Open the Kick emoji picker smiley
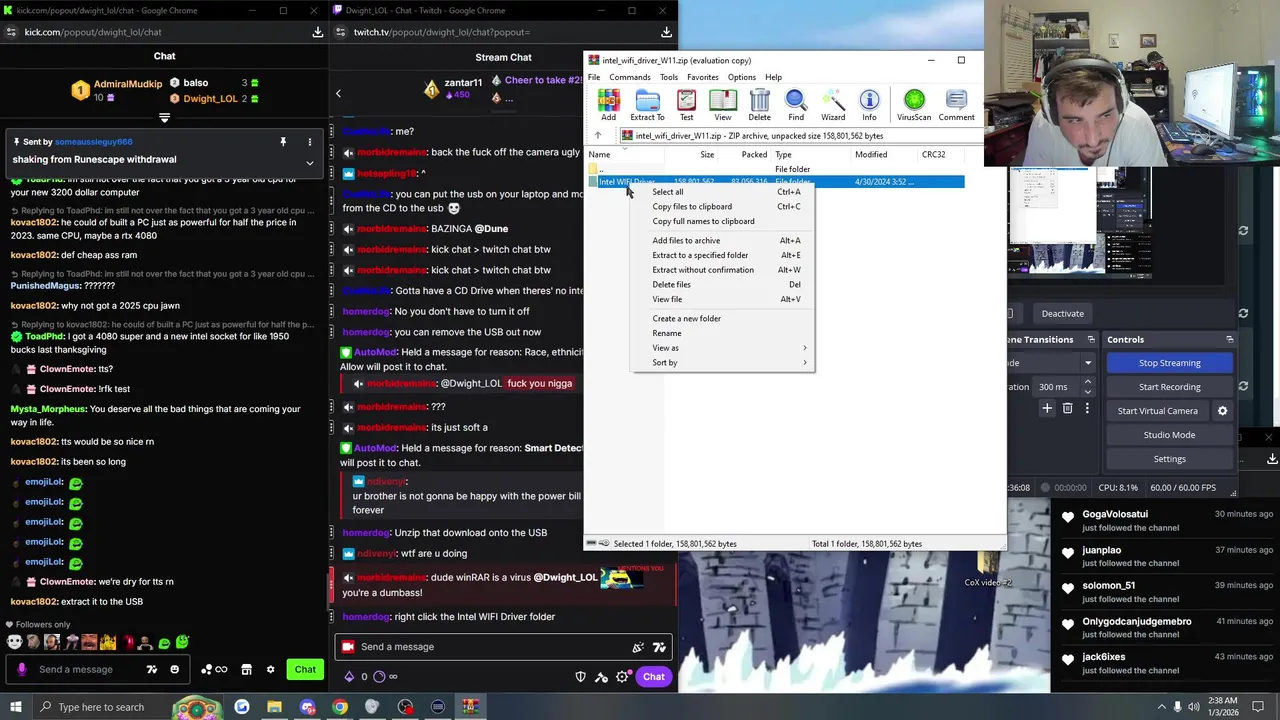Viewport: 1280px width, 720px height. point(175,669)
